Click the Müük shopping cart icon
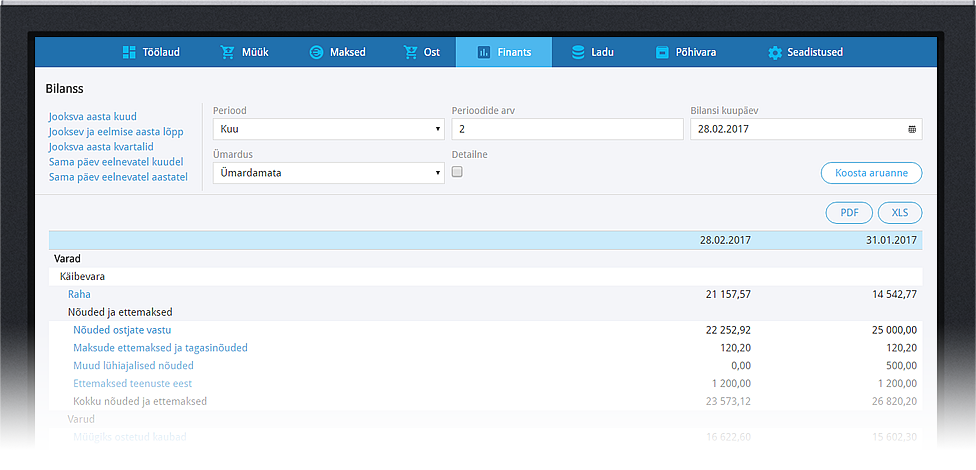 point(227,52)
